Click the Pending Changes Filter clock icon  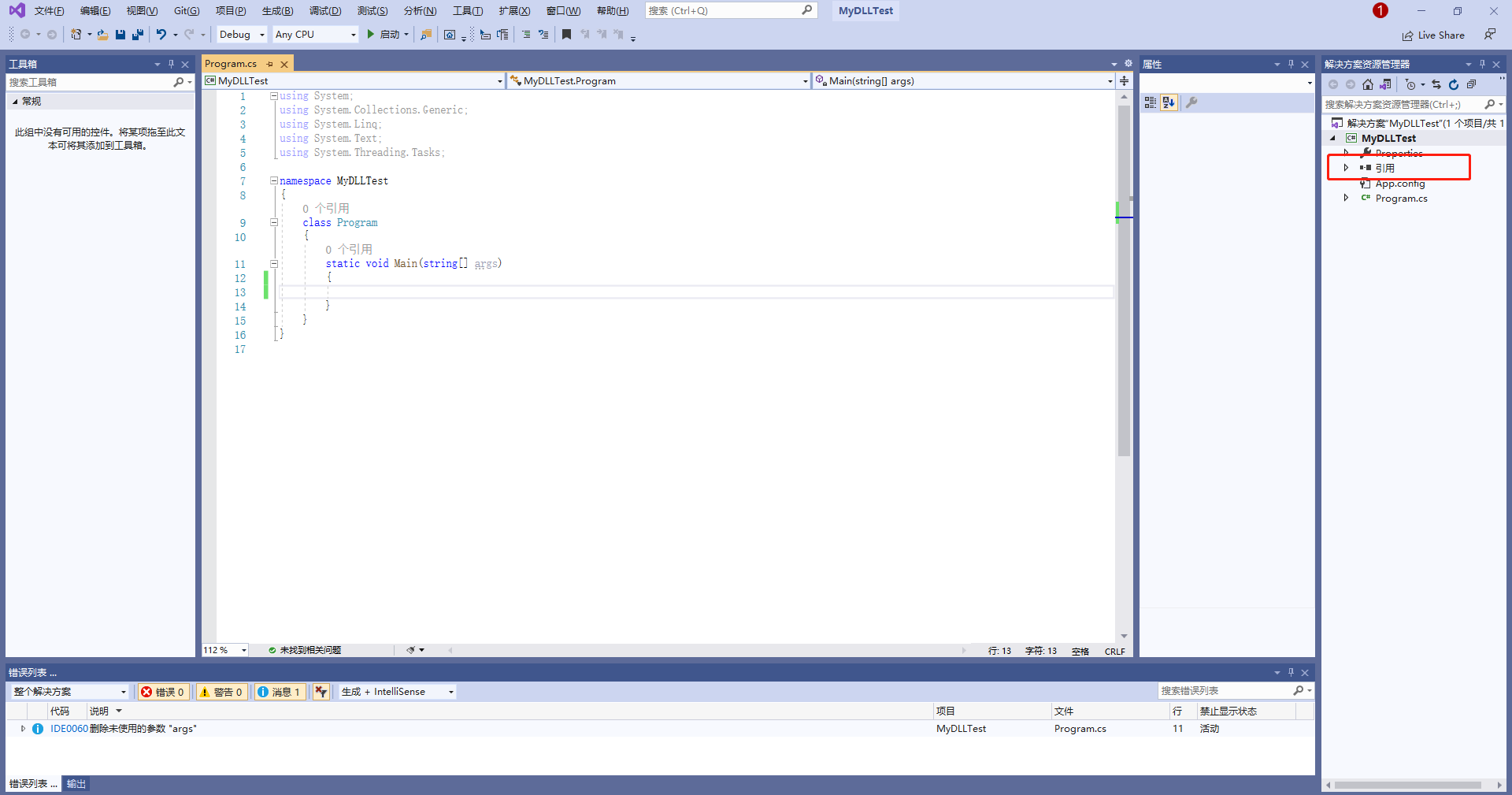[x=1410, y=84]
